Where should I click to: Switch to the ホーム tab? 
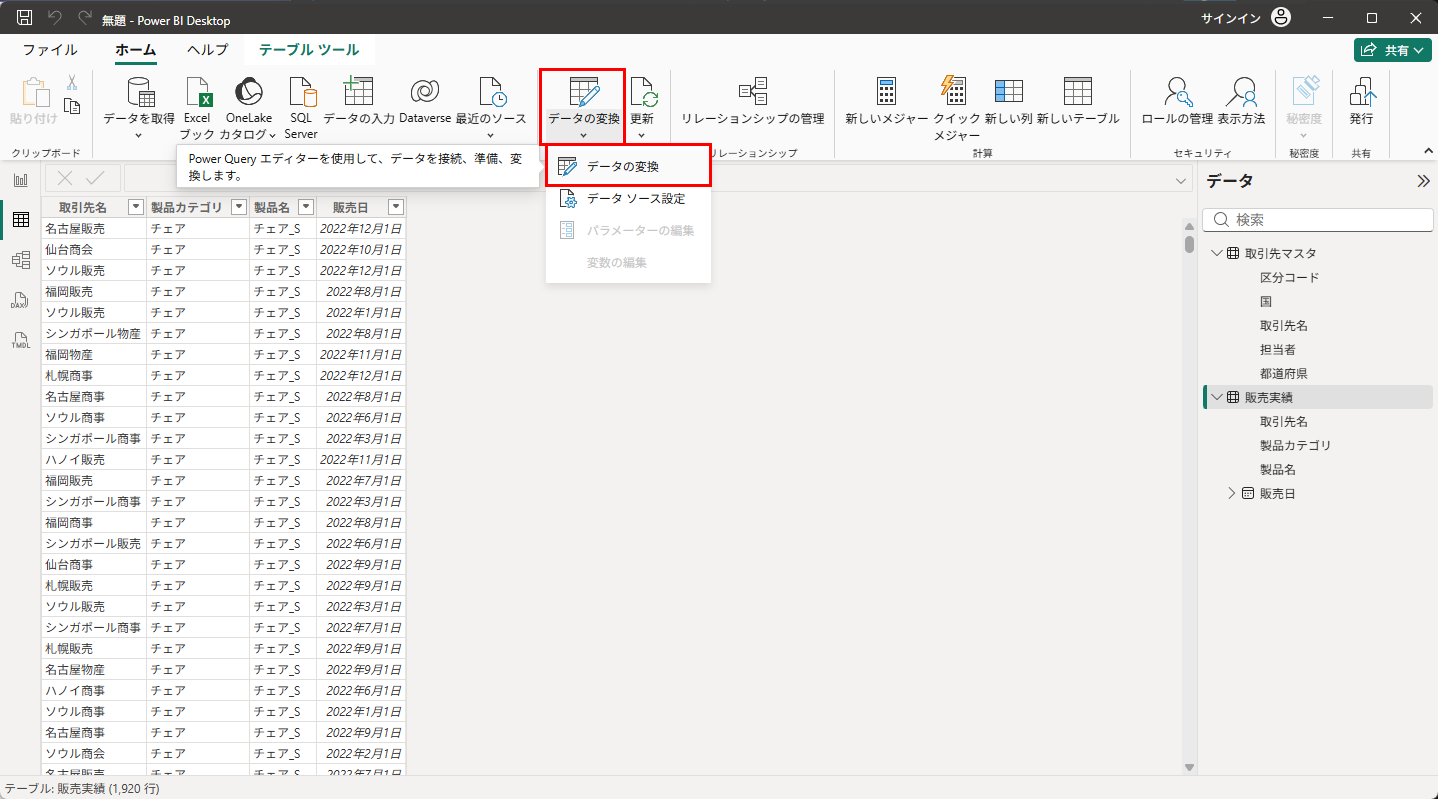[136, 50]
